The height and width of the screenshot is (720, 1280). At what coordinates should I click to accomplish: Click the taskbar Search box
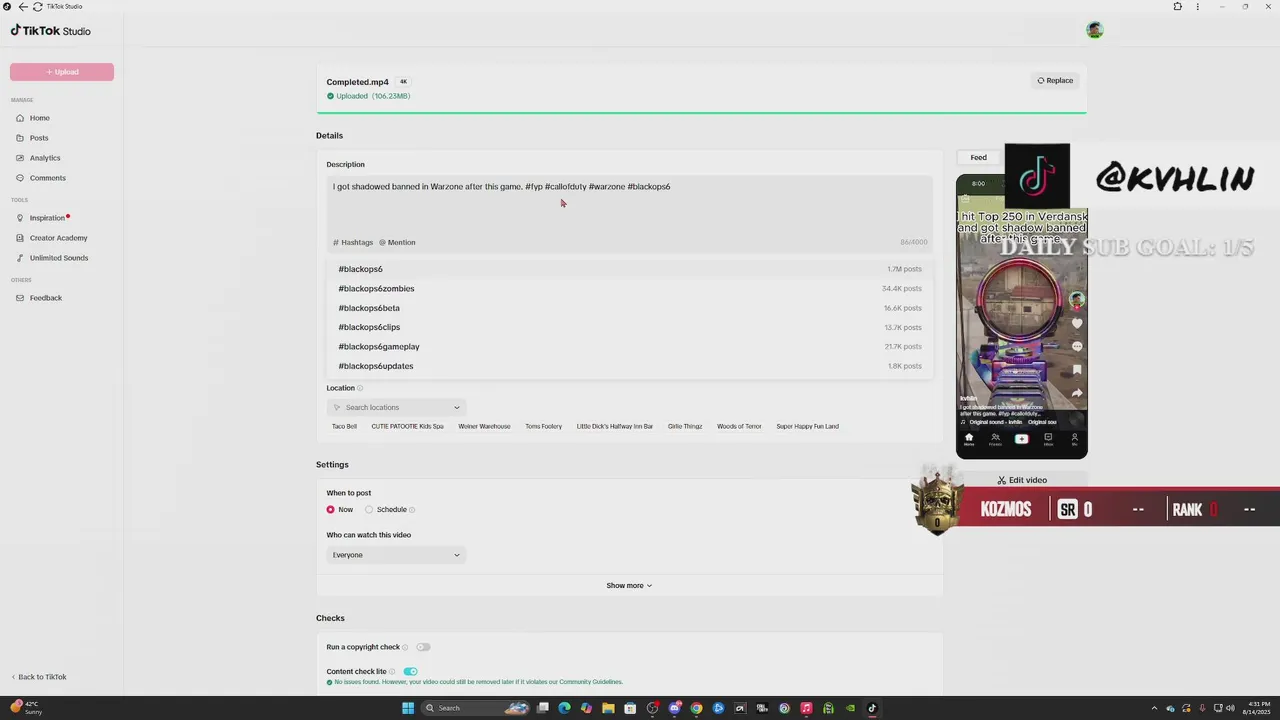point(474,708)
